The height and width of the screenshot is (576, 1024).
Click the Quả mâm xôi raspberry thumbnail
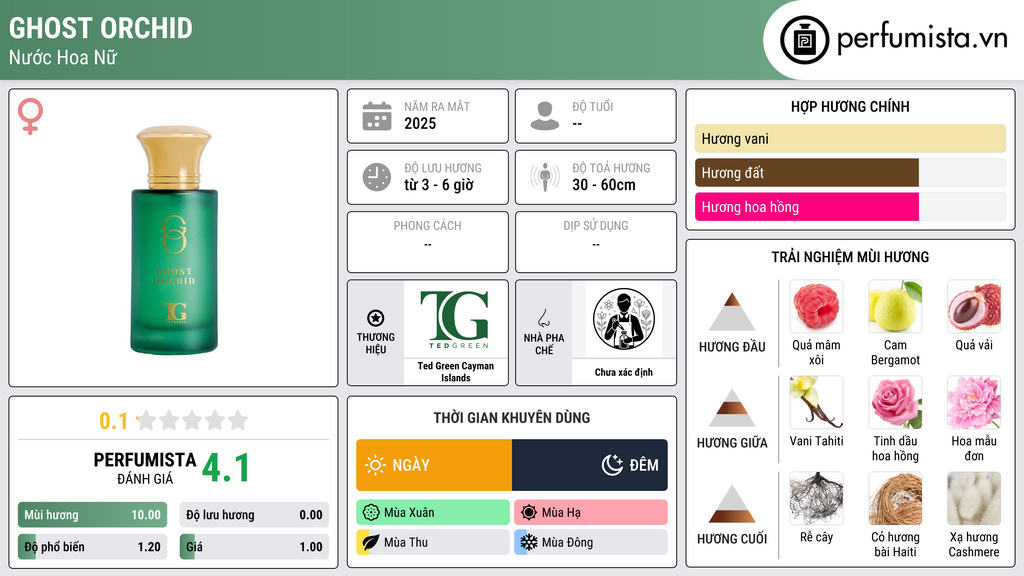[816, 306]
